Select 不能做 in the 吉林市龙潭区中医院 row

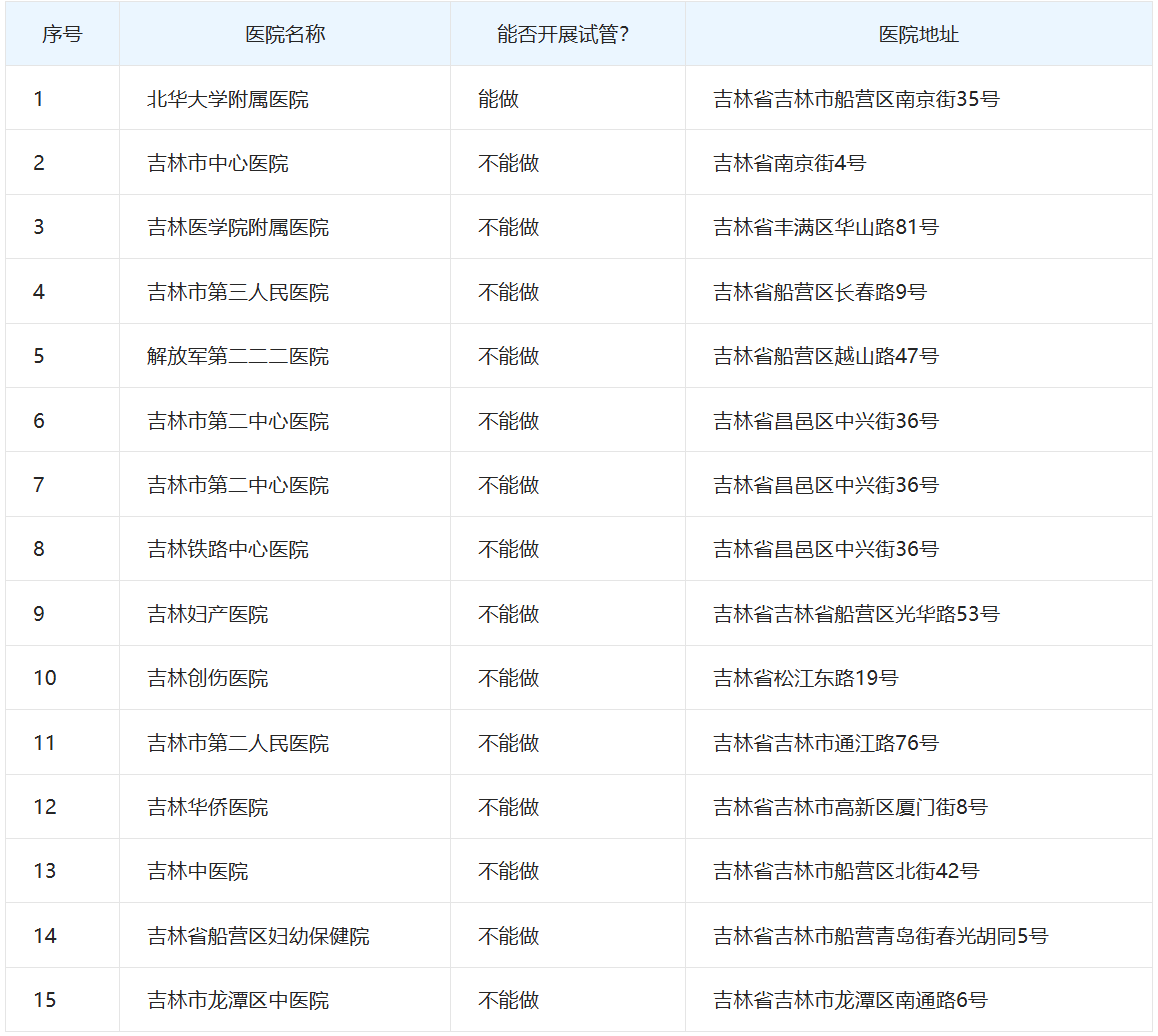pos(509,1001)
